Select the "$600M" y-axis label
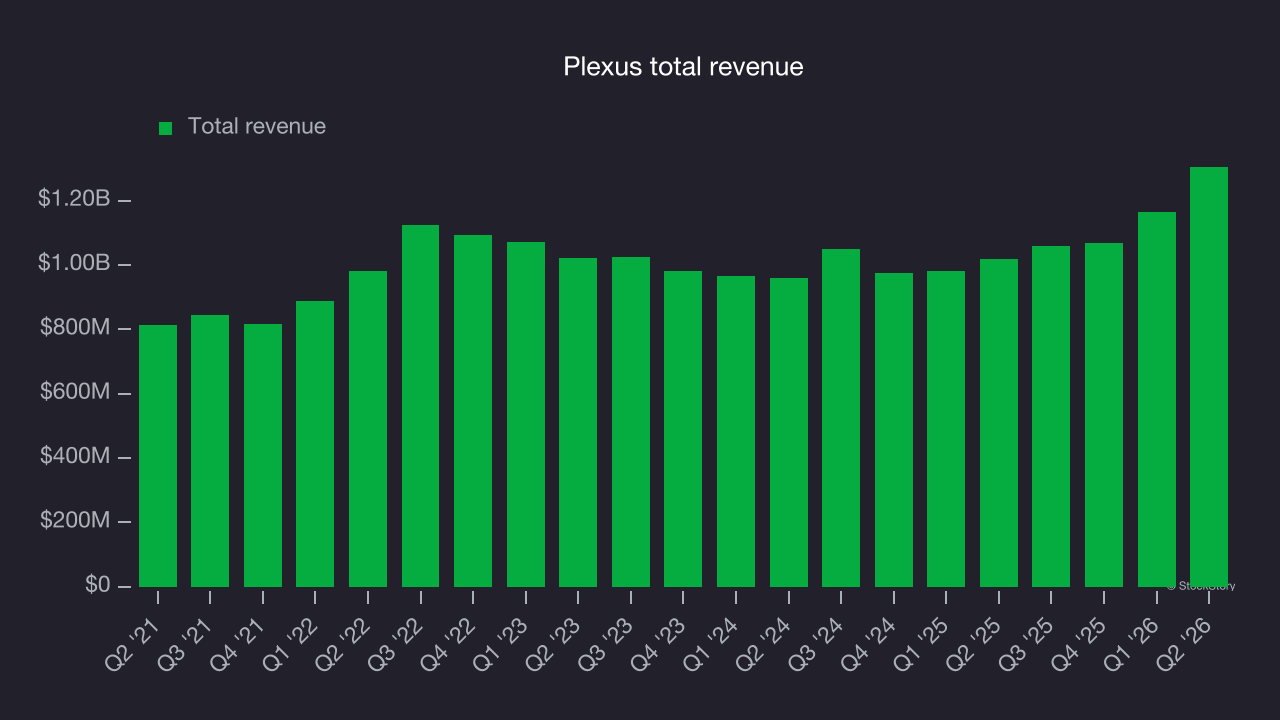Image resolution: width=1280 pixels, height=720 pixels. click(x=75, y=392)
